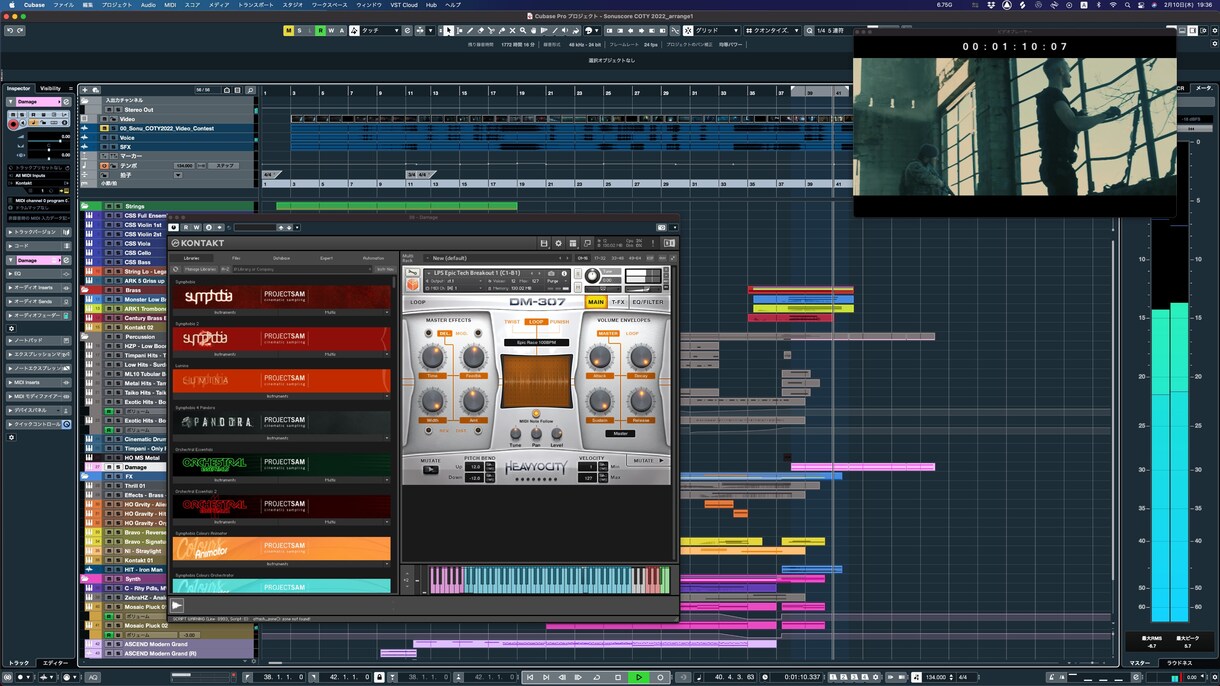Open the プロジェクト menu
Viewport: 1220px width, 686px height.
(117, 5)
